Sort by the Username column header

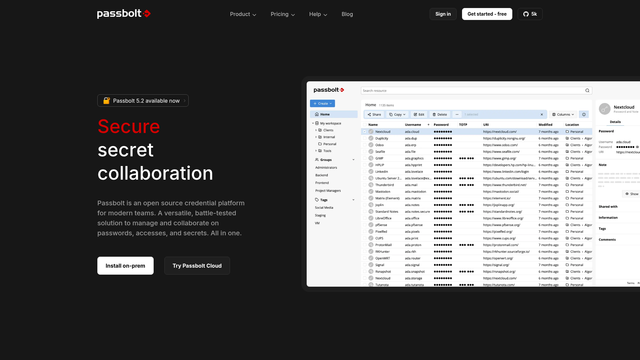pyautogui.click(x=413, y=124)
